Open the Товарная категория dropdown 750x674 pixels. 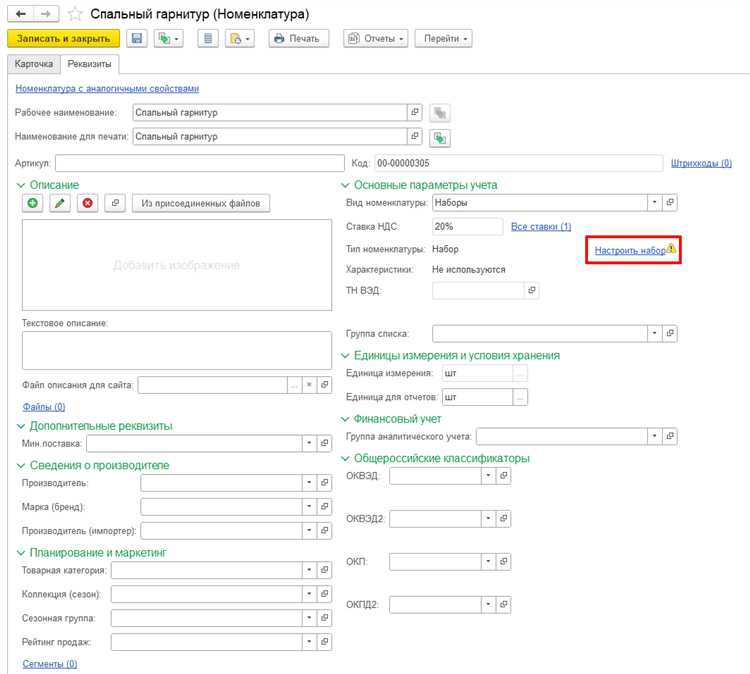(x=309, y=570)
